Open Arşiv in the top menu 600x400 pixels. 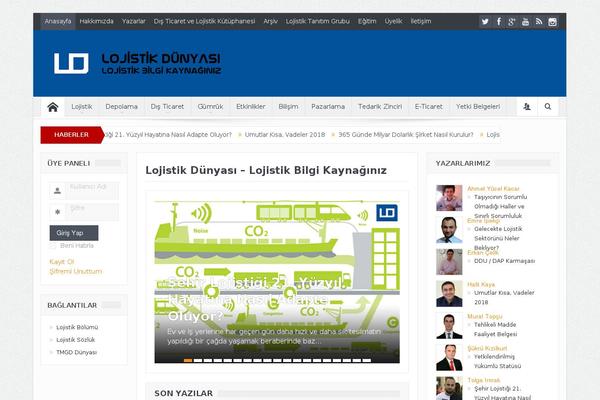pyautogui.click(x=270, y=21)
